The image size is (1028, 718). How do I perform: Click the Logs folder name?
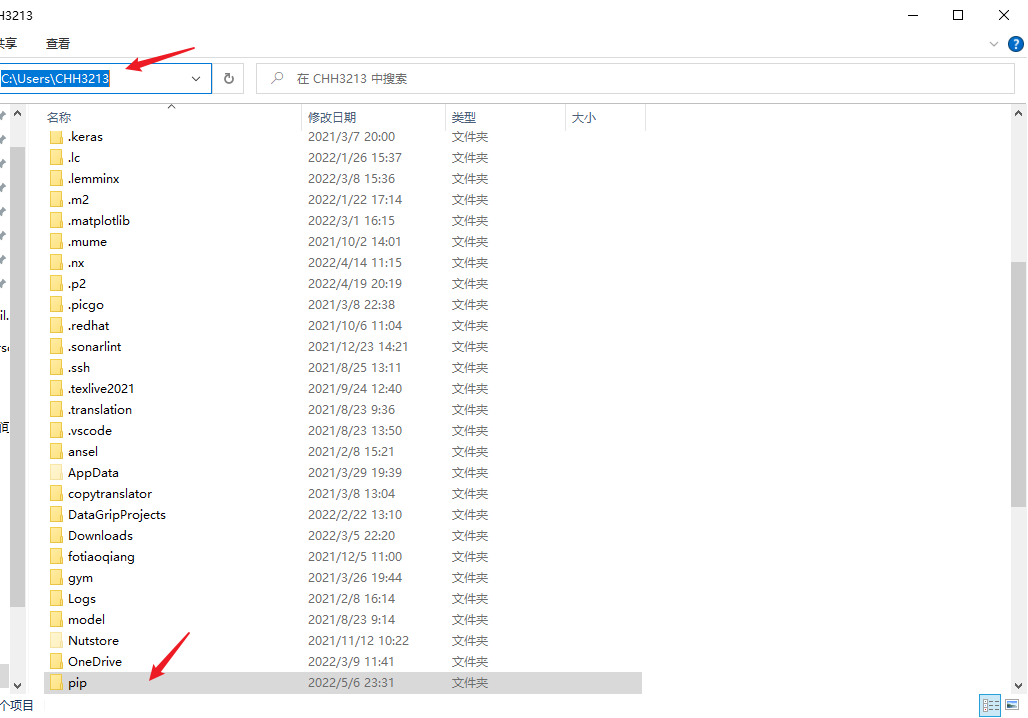[x=82, y=599]
